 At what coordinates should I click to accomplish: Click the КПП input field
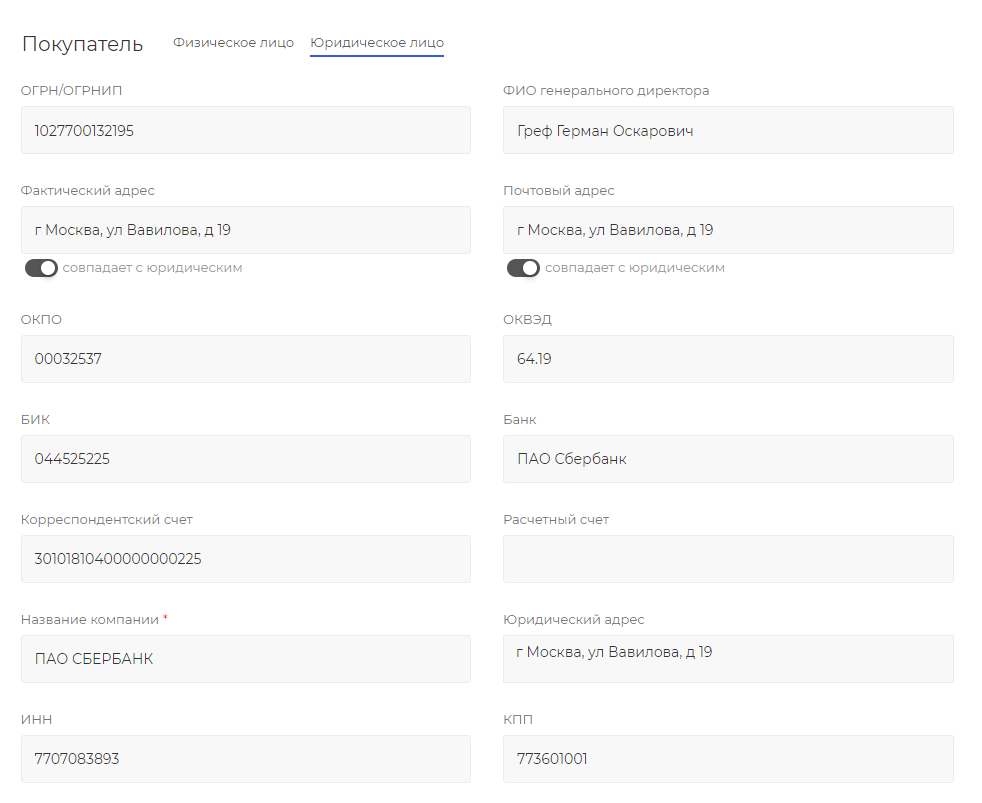(x=728, y=759)
